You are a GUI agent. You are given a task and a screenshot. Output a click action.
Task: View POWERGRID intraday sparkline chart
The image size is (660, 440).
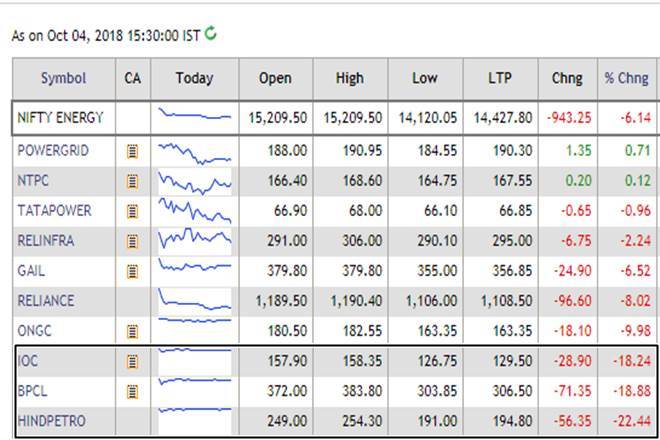[194, 154]
